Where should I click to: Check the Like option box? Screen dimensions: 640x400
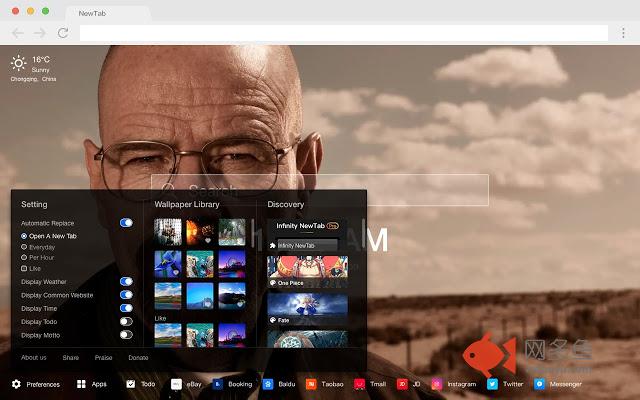point(24,269)
